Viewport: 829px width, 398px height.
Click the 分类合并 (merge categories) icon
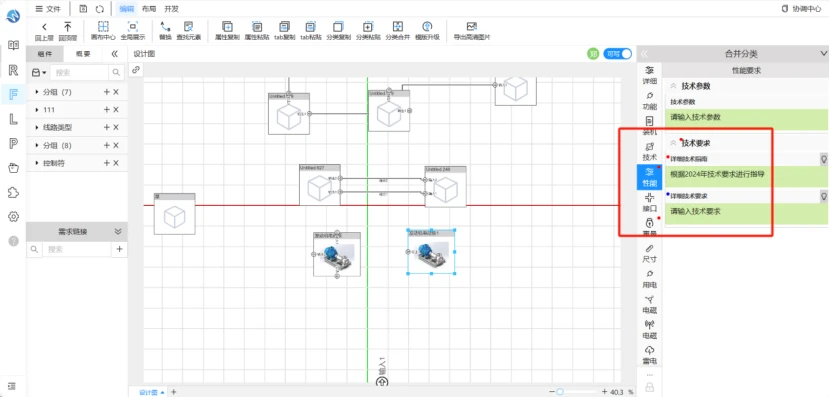tap(398, 27)
